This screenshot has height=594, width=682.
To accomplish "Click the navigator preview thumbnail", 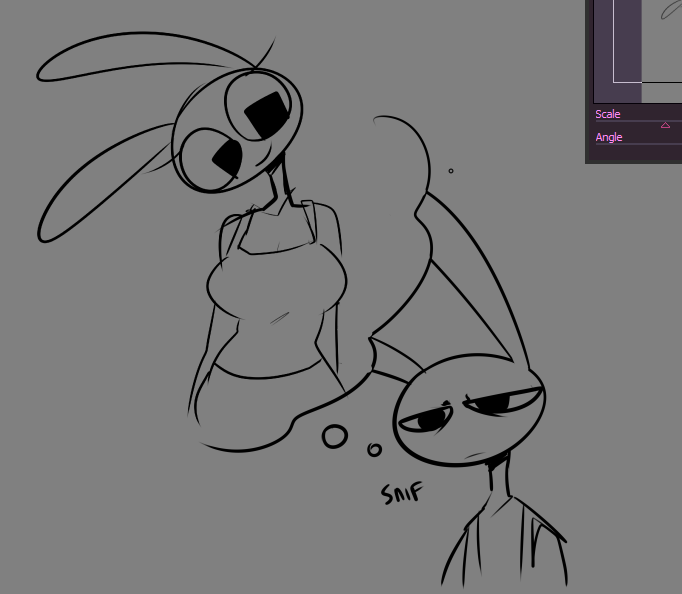I will (638, 51).
